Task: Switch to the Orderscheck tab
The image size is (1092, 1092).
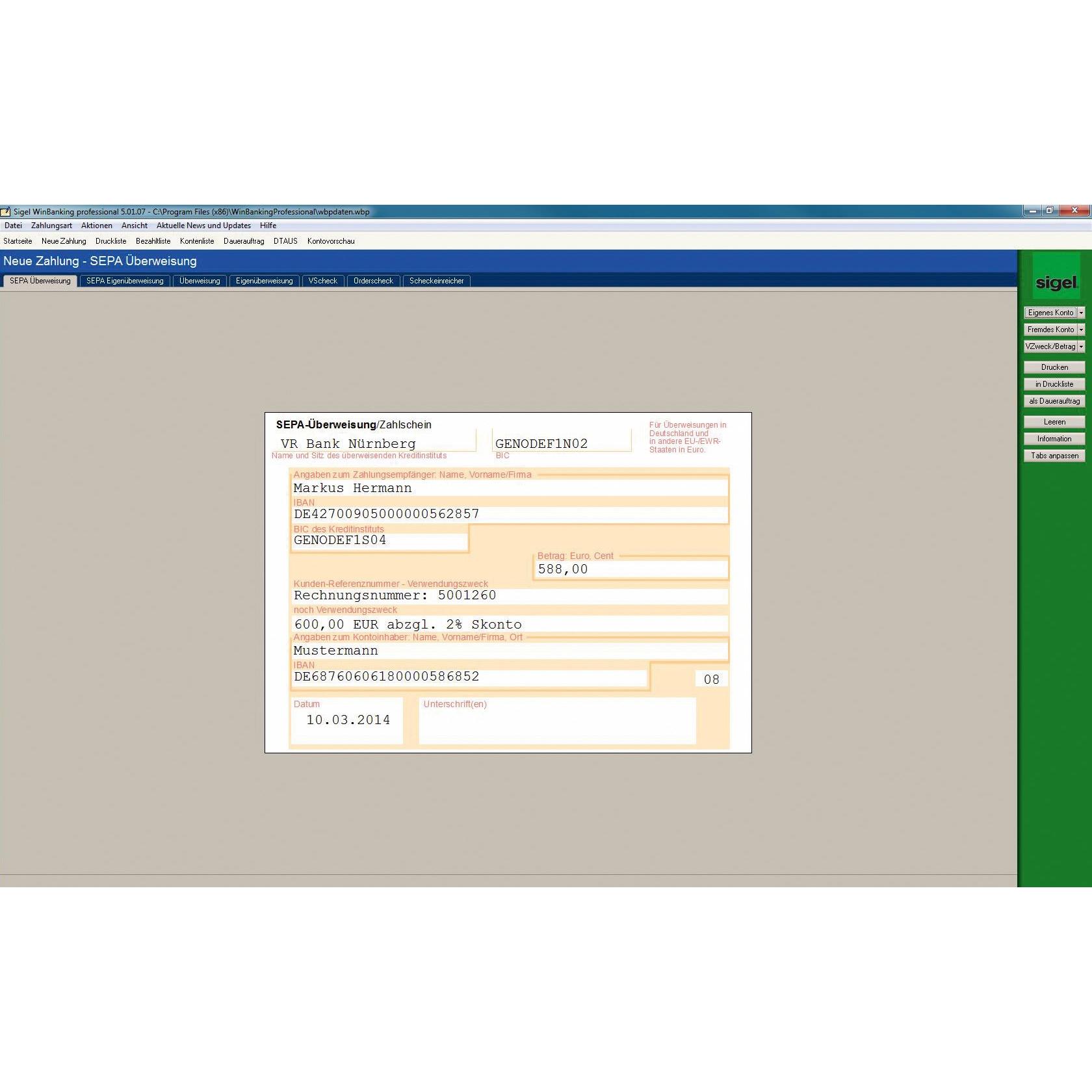Action: (x=373, y=281)
